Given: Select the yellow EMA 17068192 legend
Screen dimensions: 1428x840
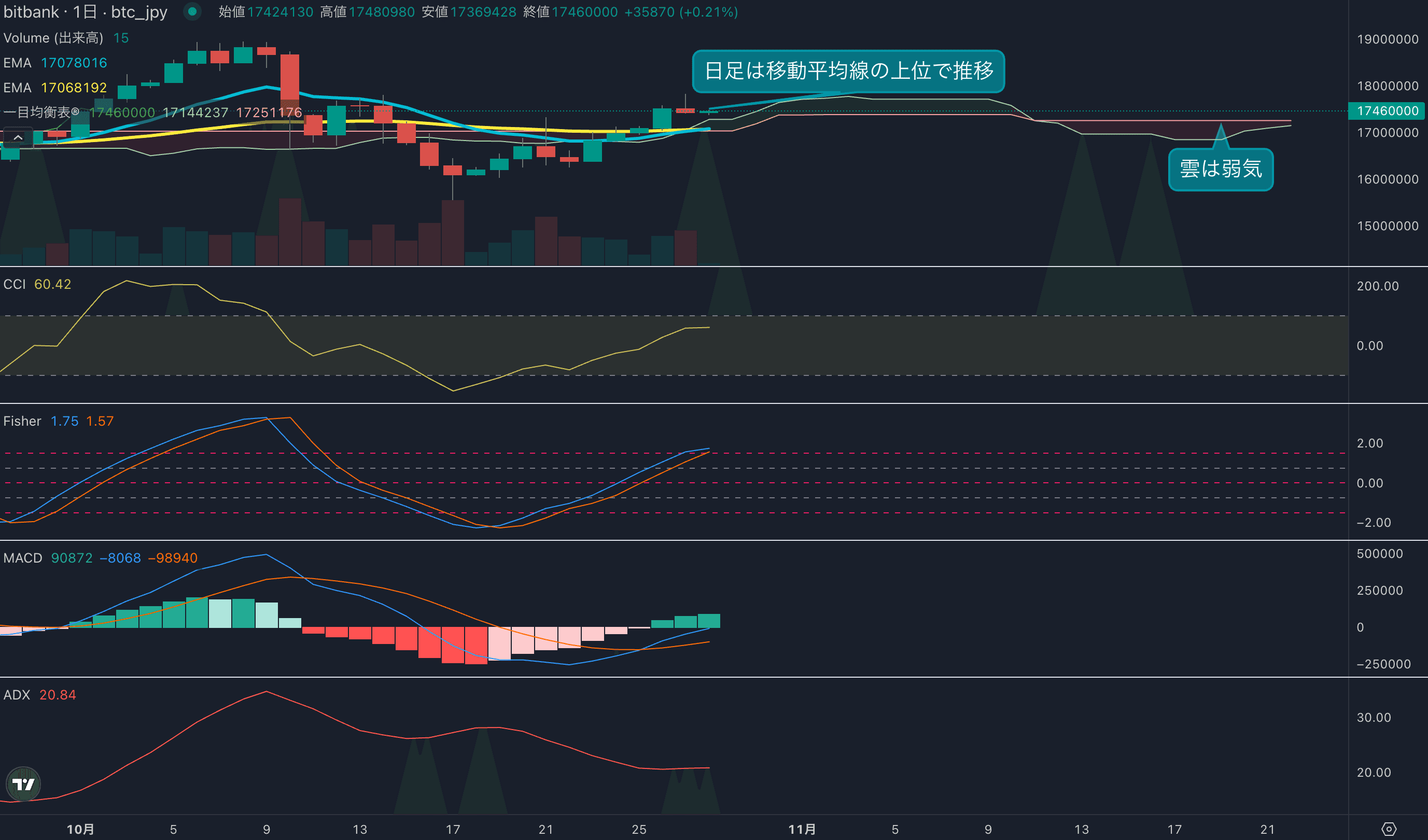Looking at the screenshot, I should point(55,88).
